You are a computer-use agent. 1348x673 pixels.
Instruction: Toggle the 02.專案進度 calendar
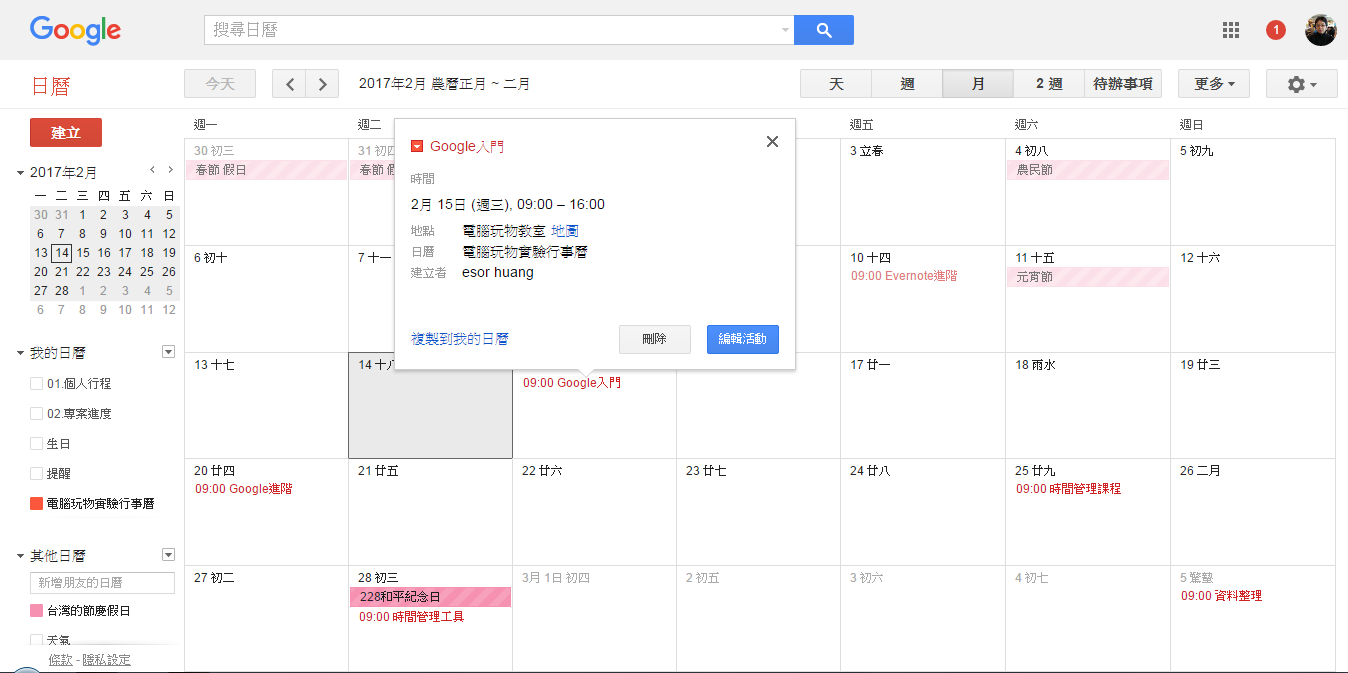[x=37, y=414]
